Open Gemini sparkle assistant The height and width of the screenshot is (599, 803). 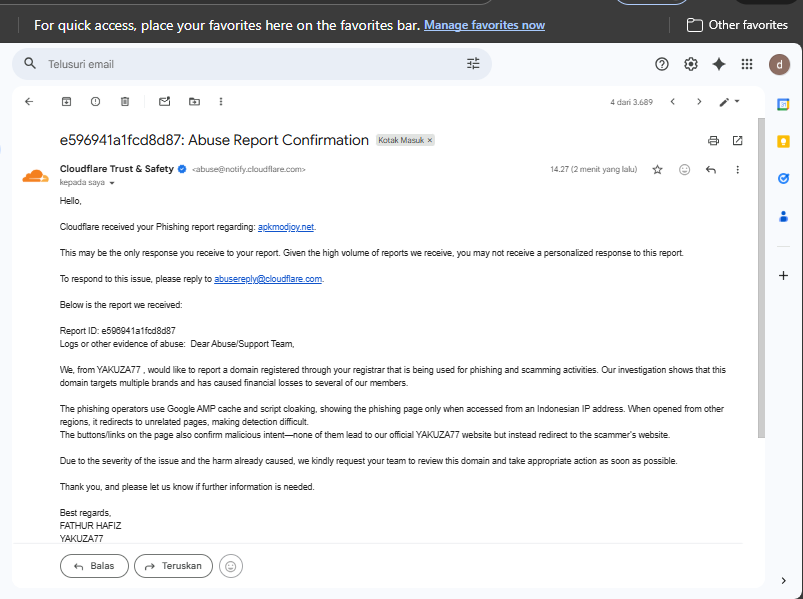point(719,64)
